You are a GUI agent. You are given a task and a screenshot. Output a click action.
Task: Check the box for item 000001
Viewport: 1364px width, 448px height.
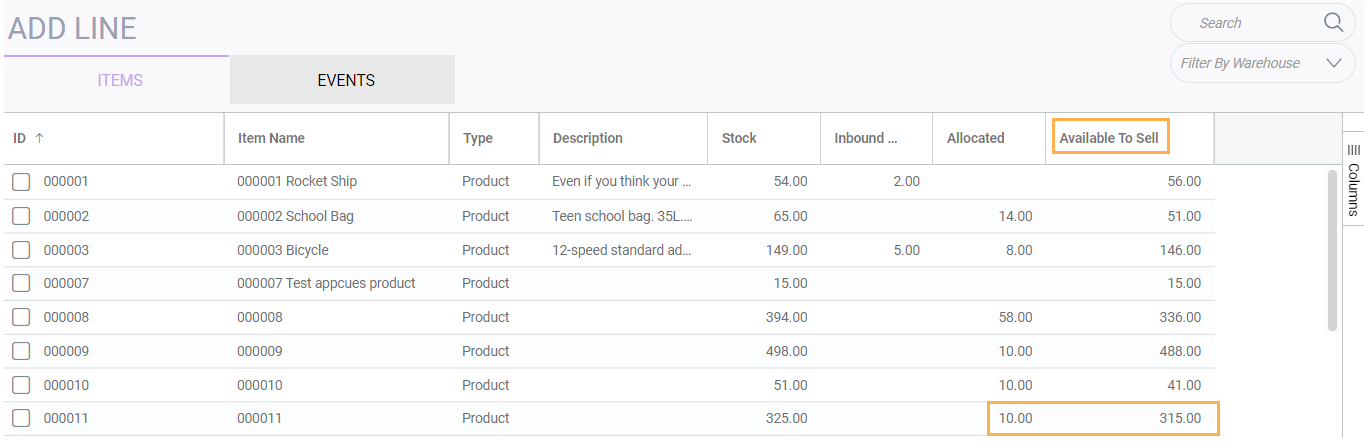[x=21, y=182]
